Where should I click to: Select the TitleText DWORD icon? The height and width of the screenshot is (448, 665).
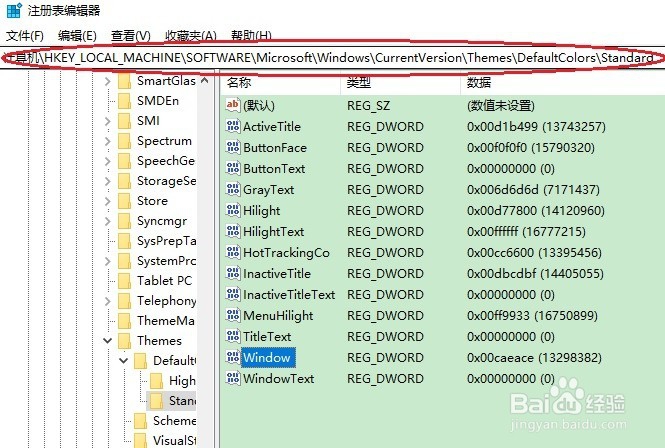pos(233,336)
